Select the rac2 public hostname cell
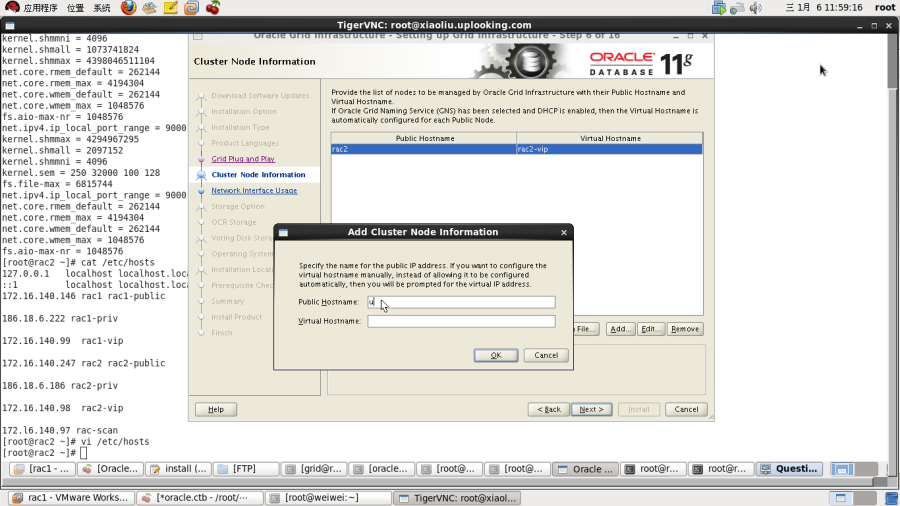900x506 pixels. click(x=424, y=149)
